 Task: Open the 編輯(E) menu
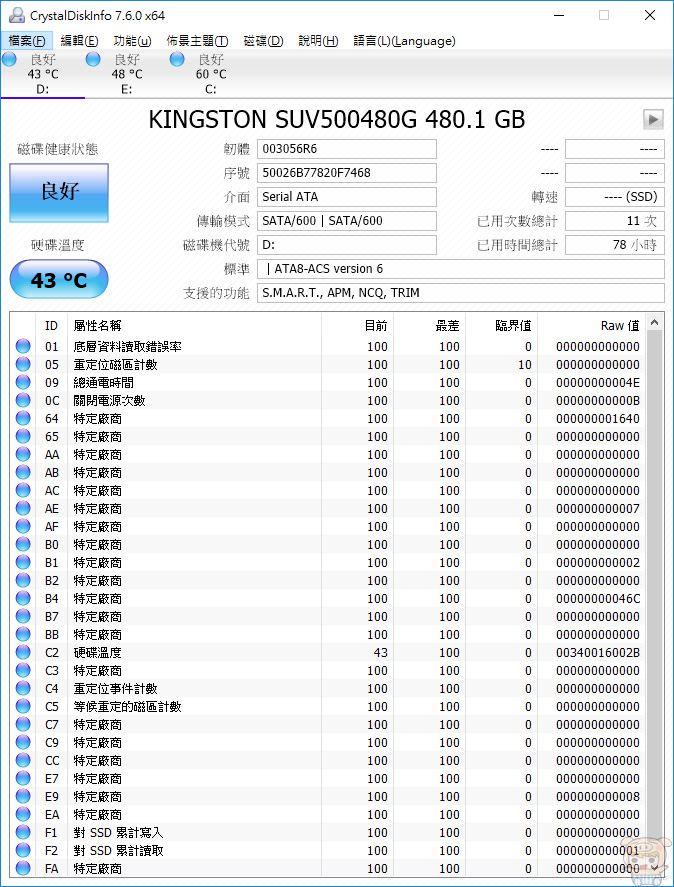click(x=79, y=41)
